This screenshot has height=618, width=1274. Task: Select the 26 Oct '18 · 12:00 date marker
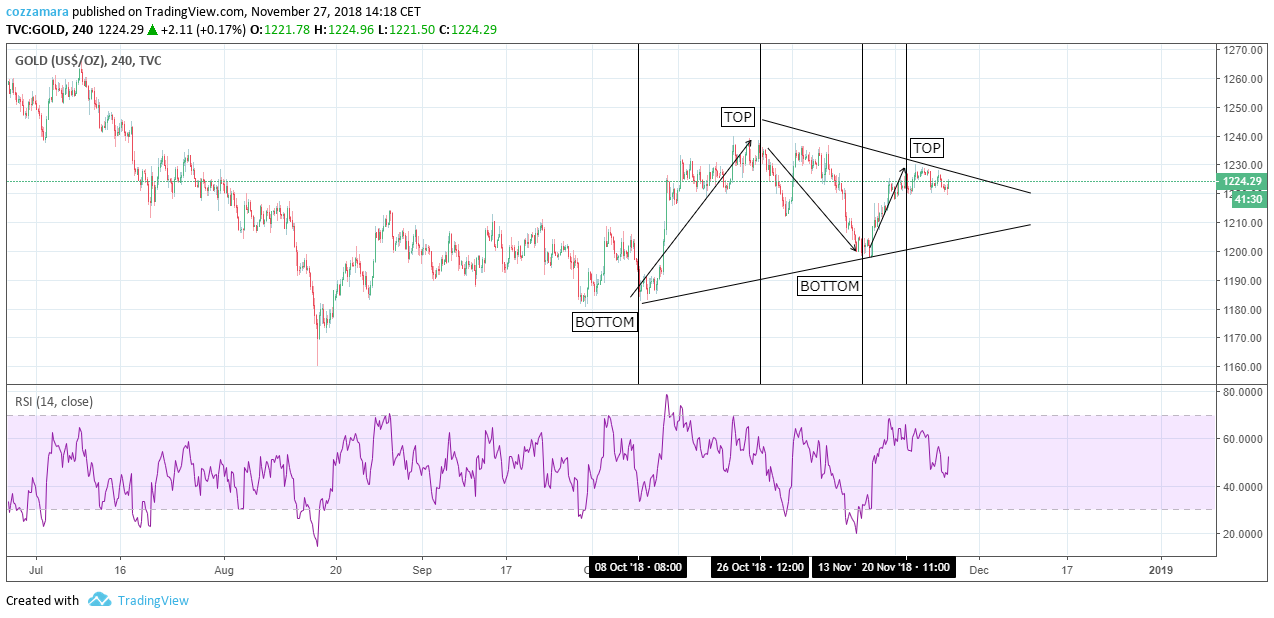point(760,567)
